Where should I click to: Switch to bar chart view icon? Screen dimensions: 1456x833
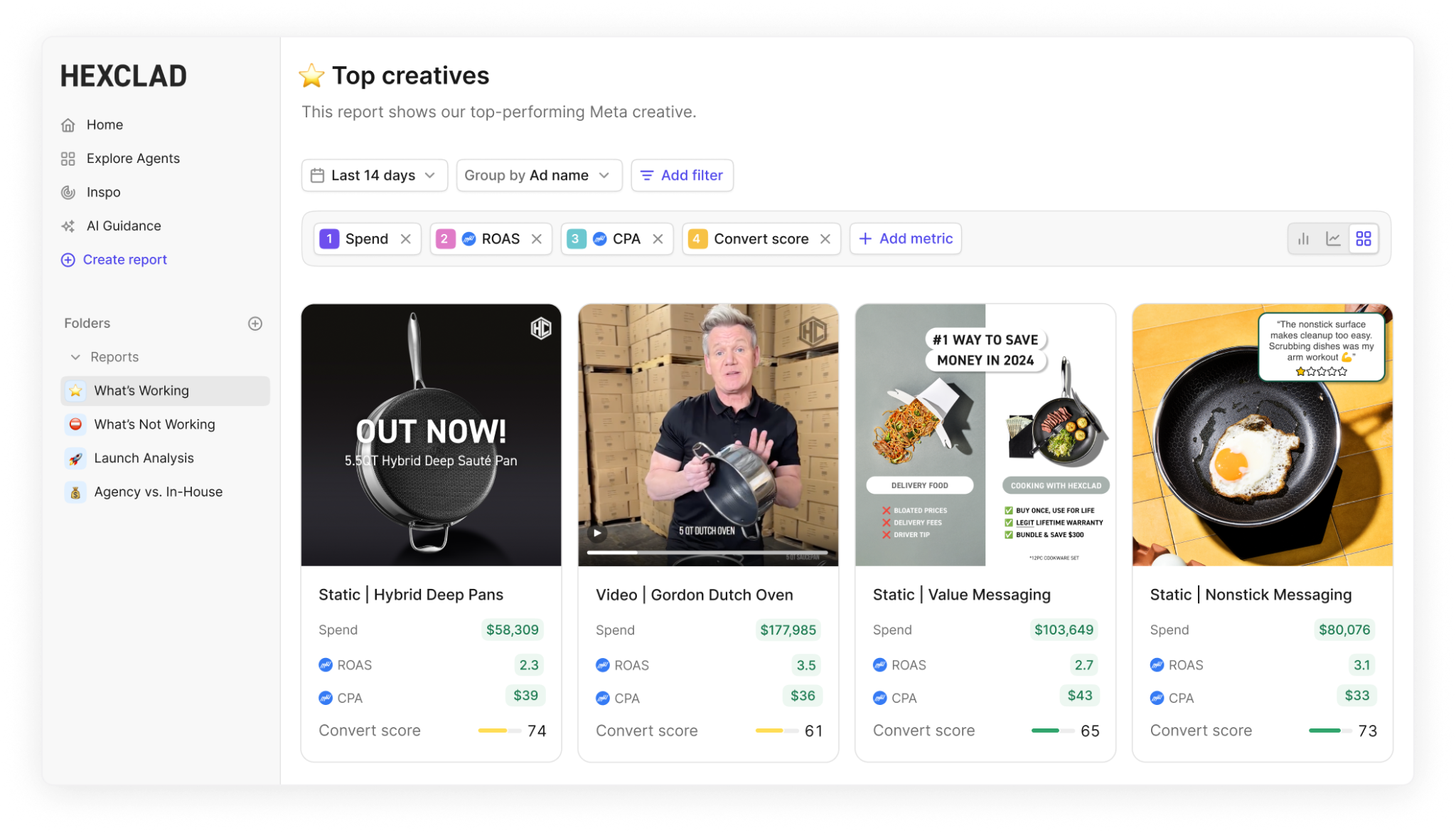tap(1303, 239)
